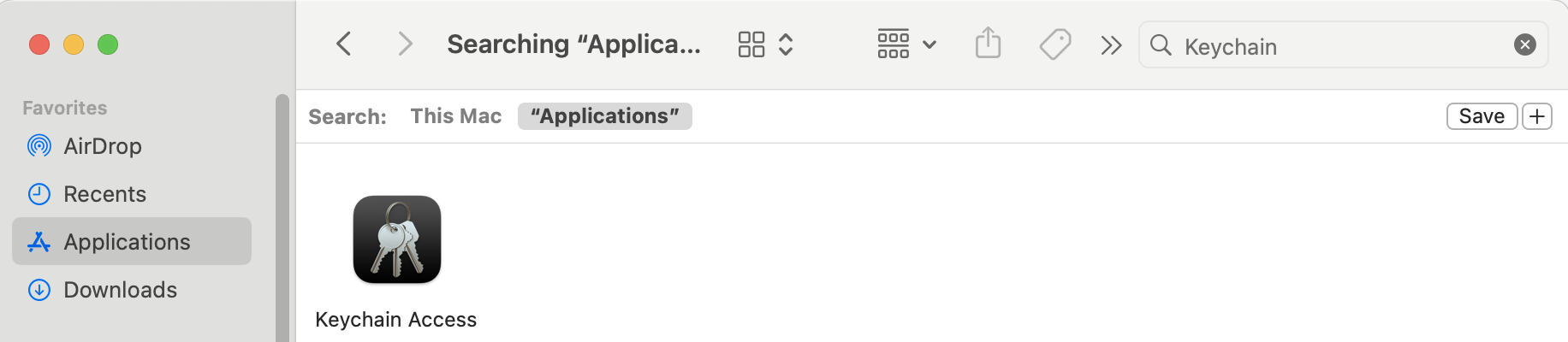Open the Tags icon in toolbar
The height and width of the screenshot is (342, 1568).
[x=1055, y=44]
